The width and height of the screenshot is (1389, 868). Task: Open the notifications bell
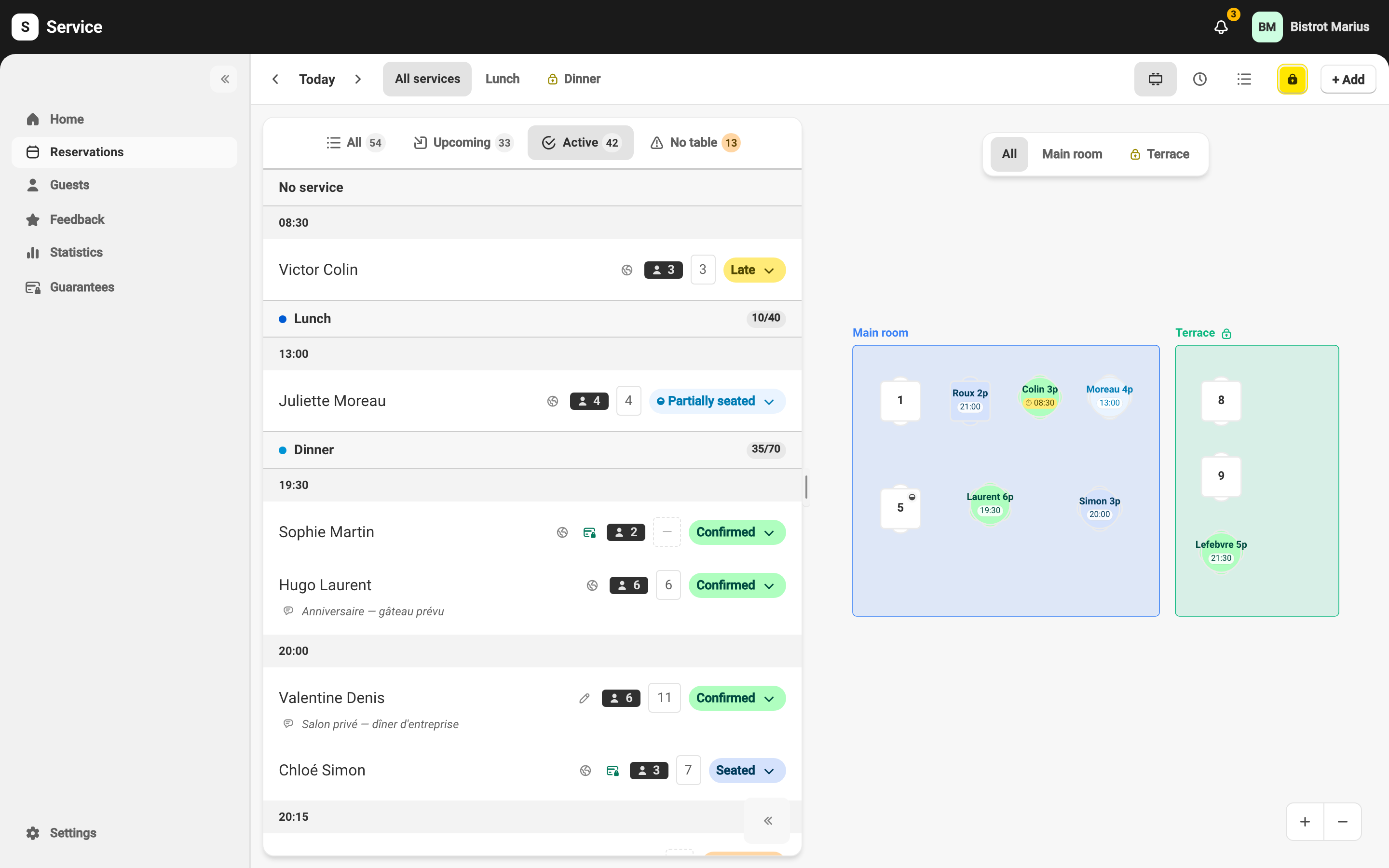coord(1221,27)
